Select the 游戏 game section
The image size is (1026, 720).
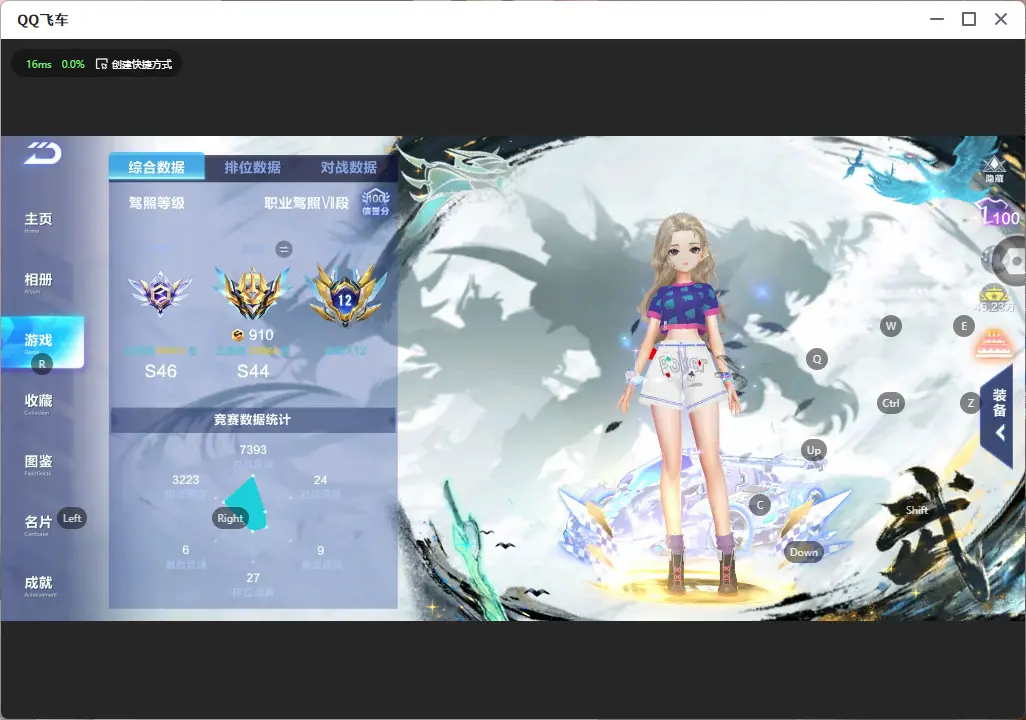pyautogui.click(x=43, y=342)
